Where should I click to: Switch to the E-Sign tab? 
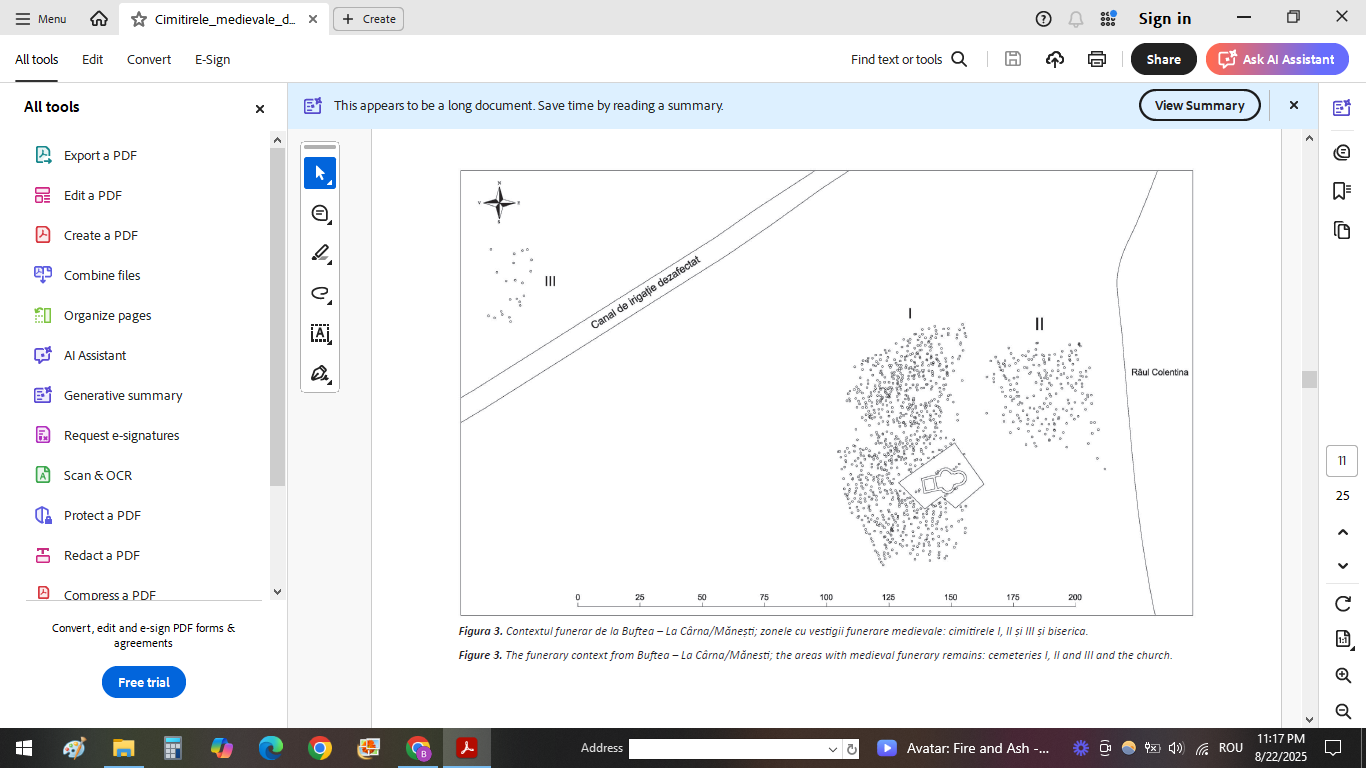212,59
